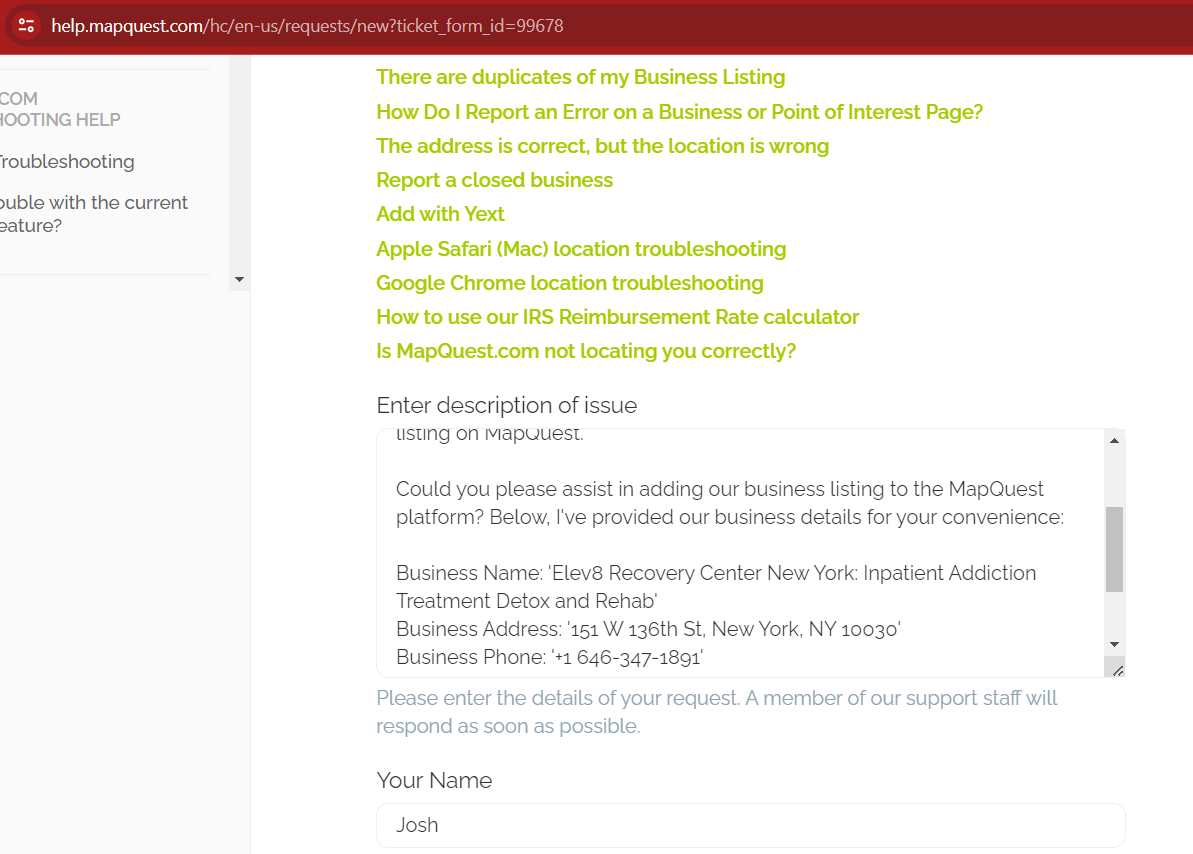Open 'How Do I Report an Error' article
This screenshot has width=1193, height=854.
pos(679,112)
